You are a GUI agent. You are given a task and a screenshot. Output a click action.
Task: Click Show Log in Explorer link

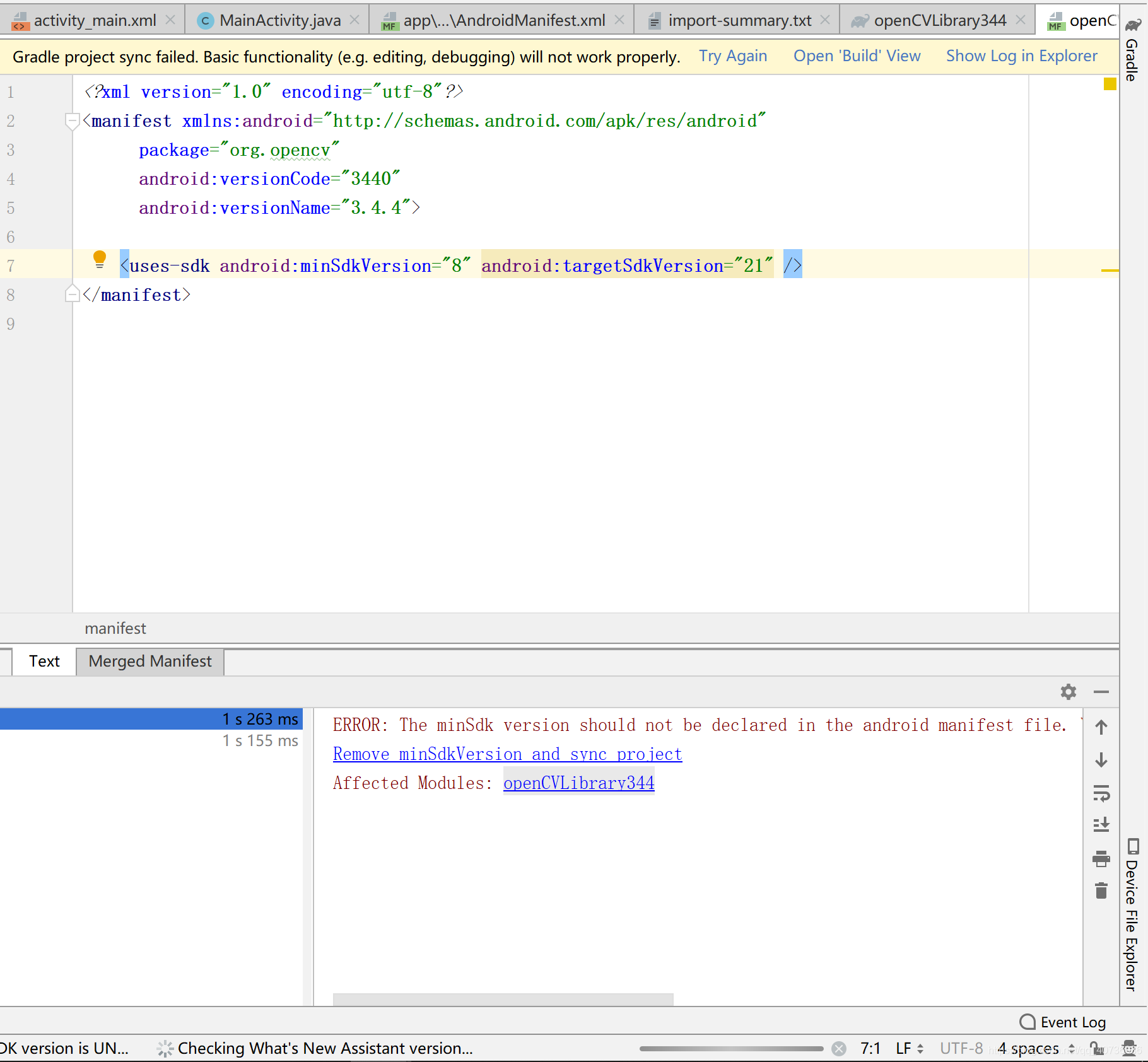[1021, 56]
